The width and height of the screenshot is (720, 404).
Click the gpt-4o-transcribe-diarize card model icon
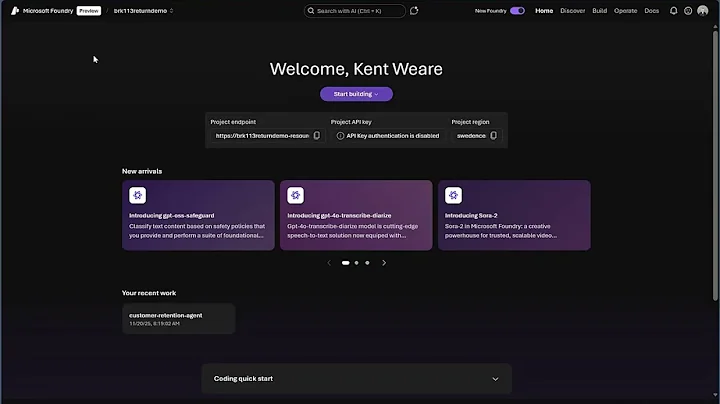click(295, 195)
